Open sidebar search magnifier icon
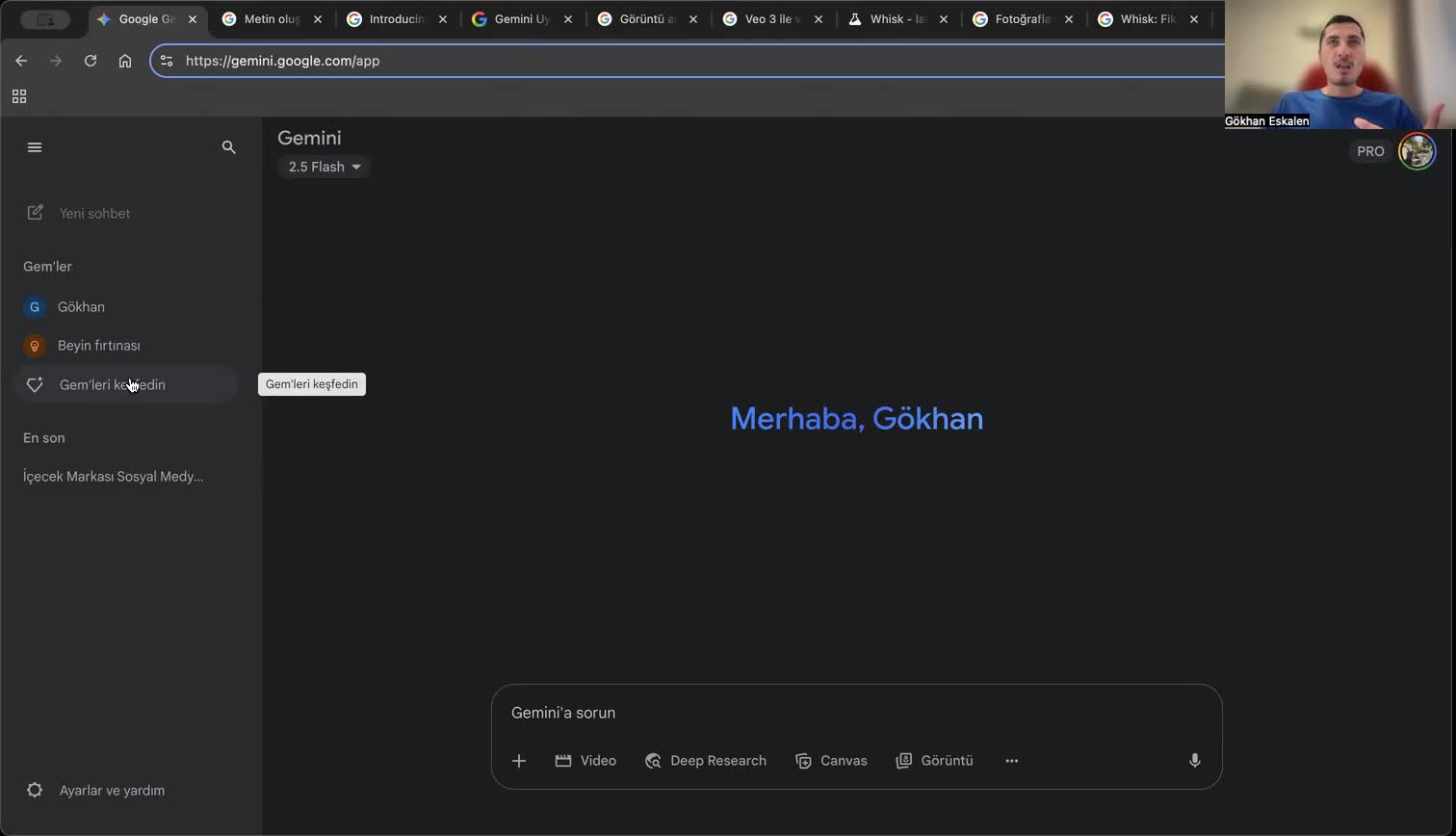This screenshot has width=1456, height=836. point(228,147)
